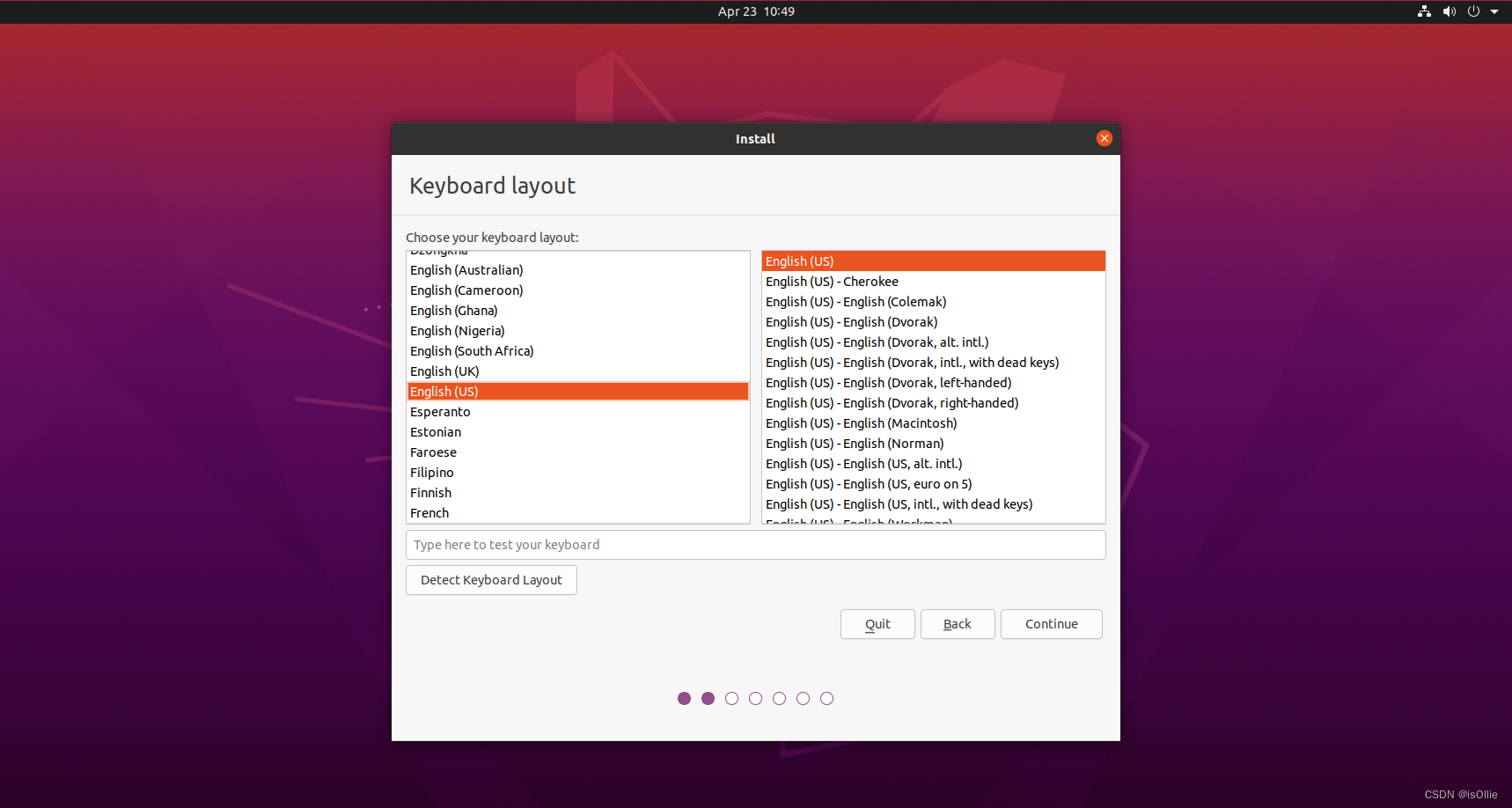
Task: Select Faroese layout
Action: (578, 452)
